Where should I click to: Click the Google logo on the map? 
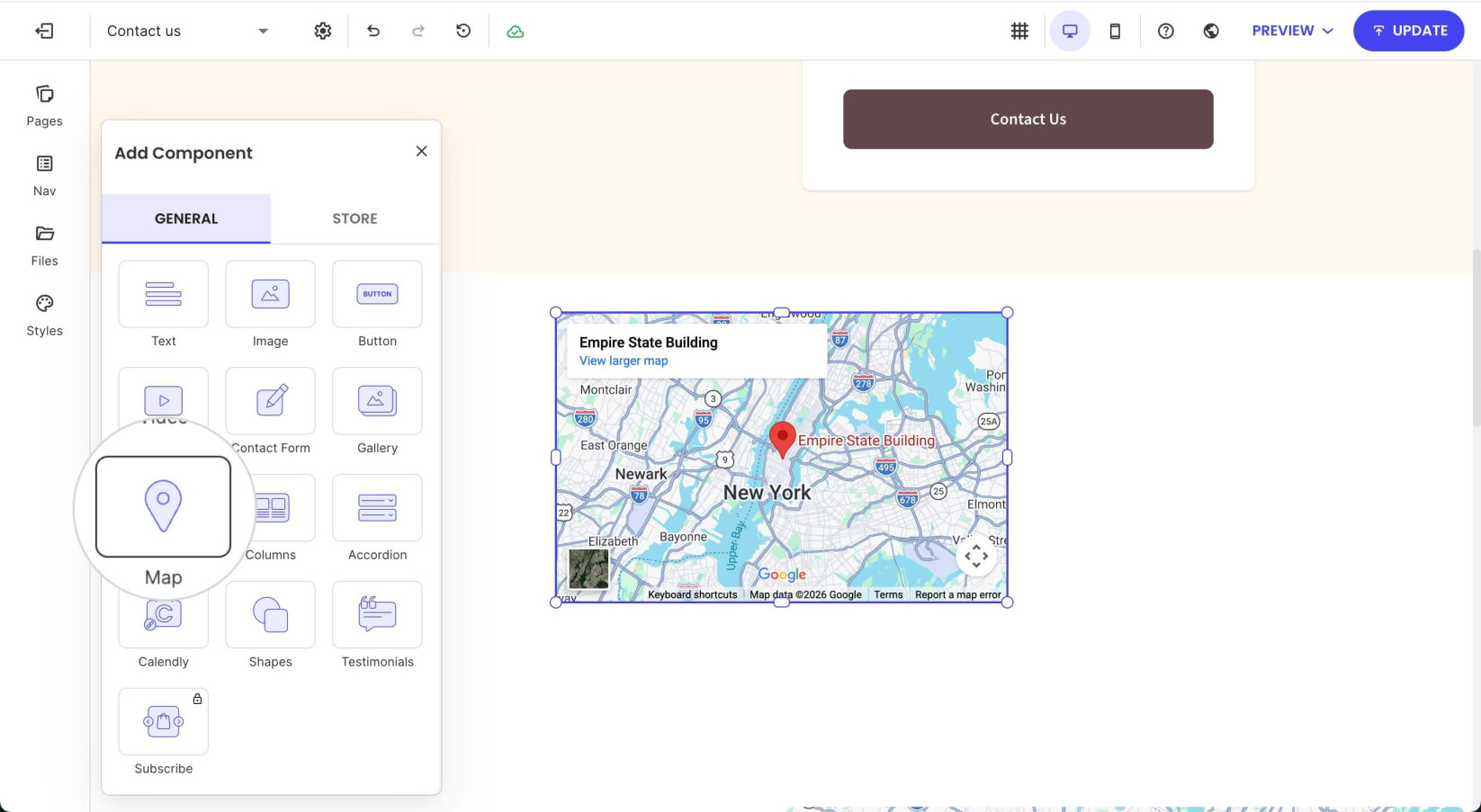tap(782, 574)
